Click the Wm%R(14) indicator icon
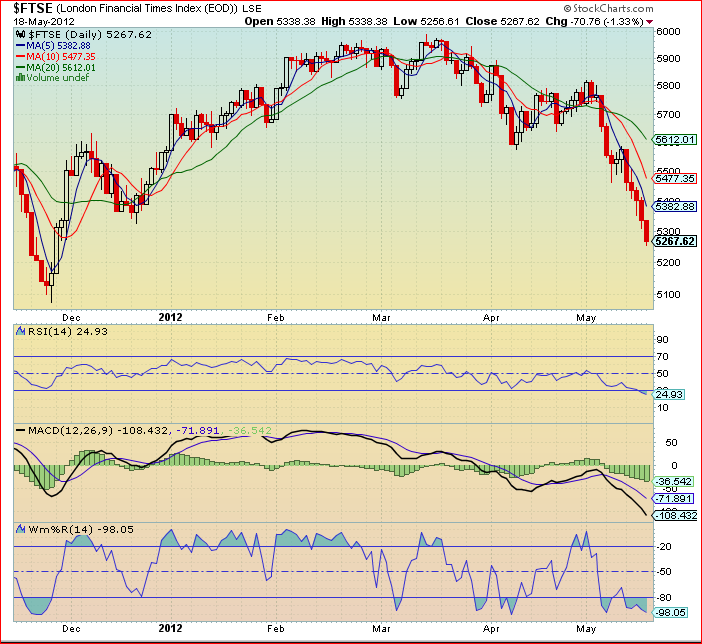 pyautogui.click(x=21, y=529)
